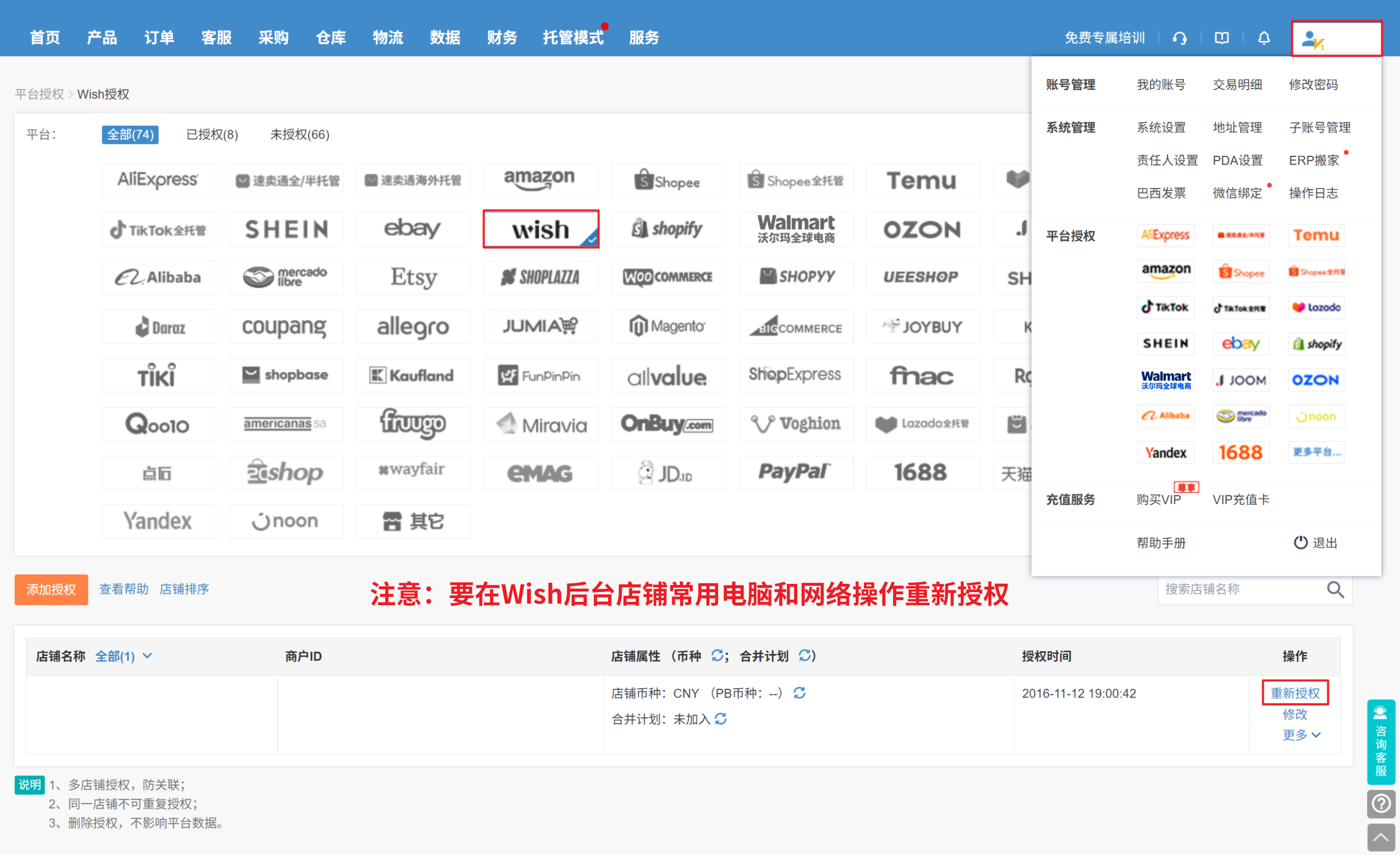Click the store name search magnifier icon
The height and width of the screenshot is (855, 1400).
1335,590
